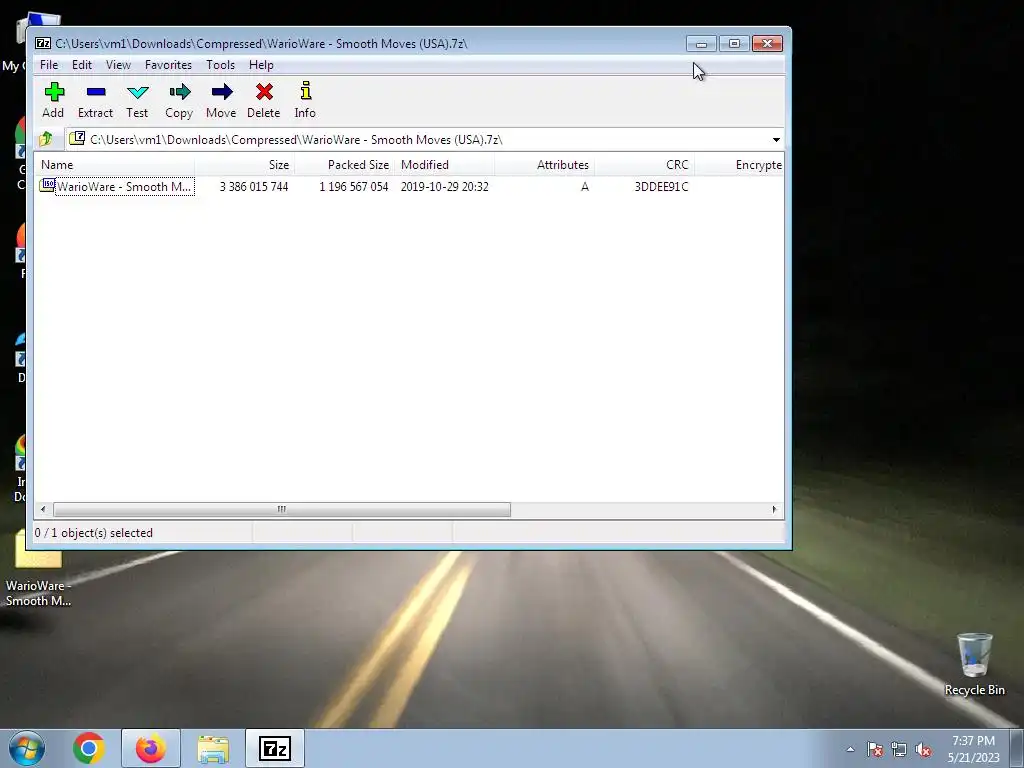Choose the Move toolbar icon
This screenshot has width=1024, height=768.
point(221,91)
